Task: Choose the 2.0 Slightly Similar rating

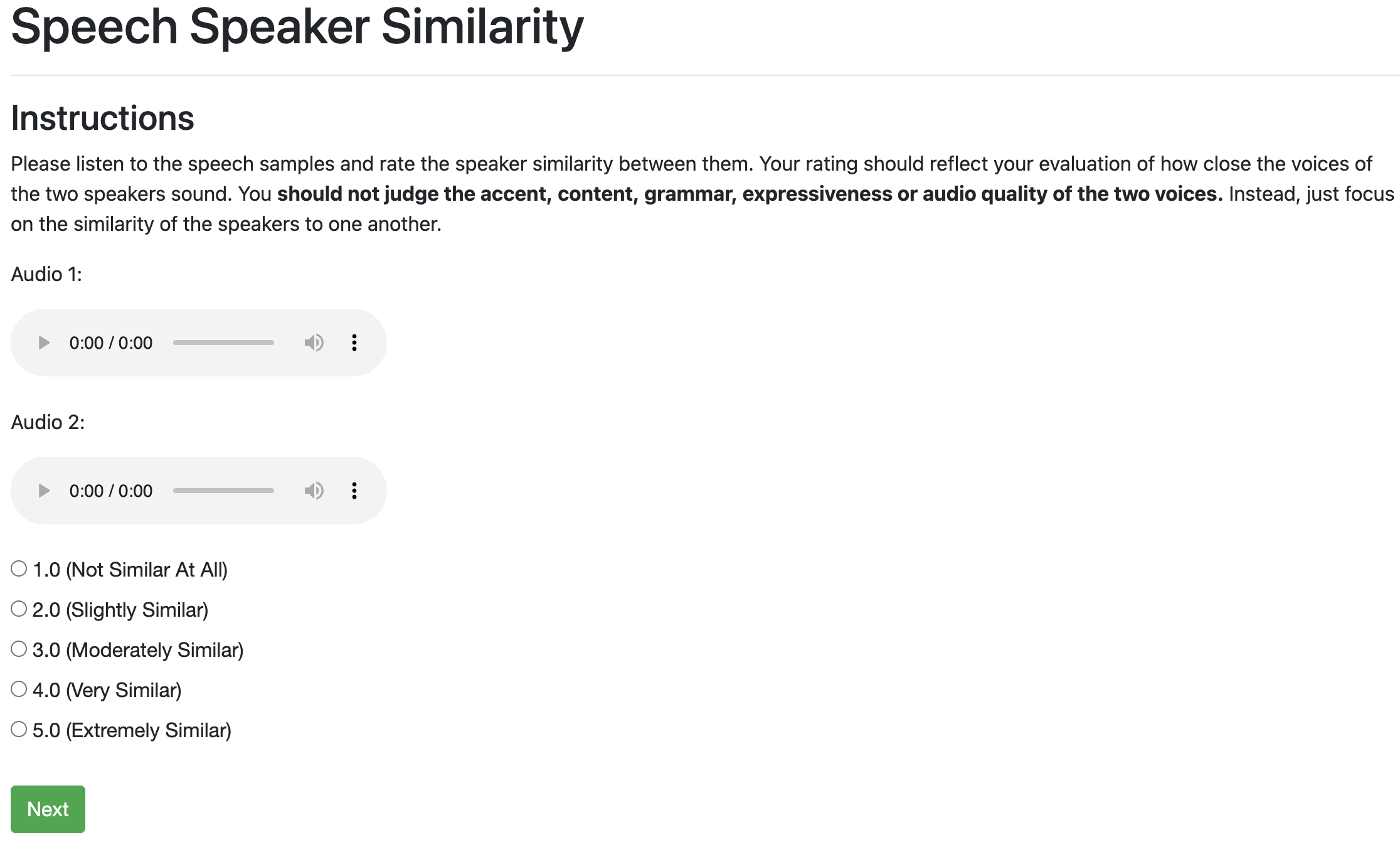Action: (19, 609)
